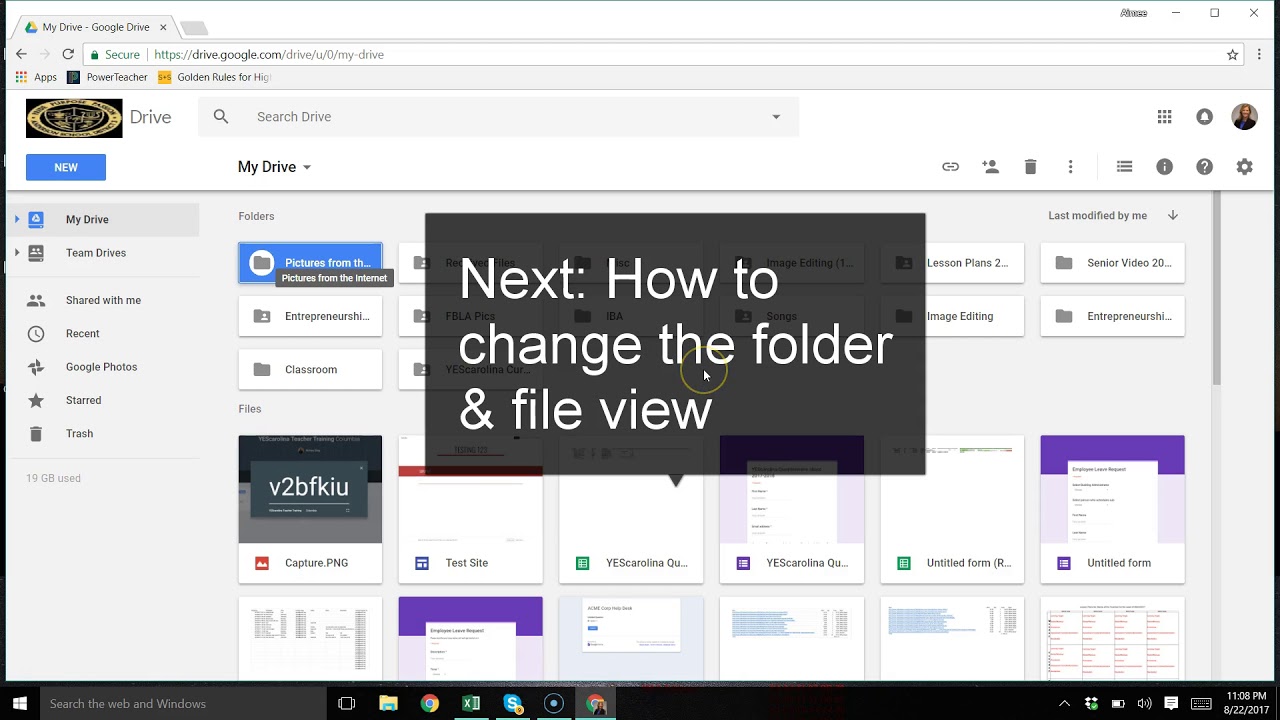Open Task View on the taskbar
Screen dimensions: 1280x720
click(x=347, y=703)
